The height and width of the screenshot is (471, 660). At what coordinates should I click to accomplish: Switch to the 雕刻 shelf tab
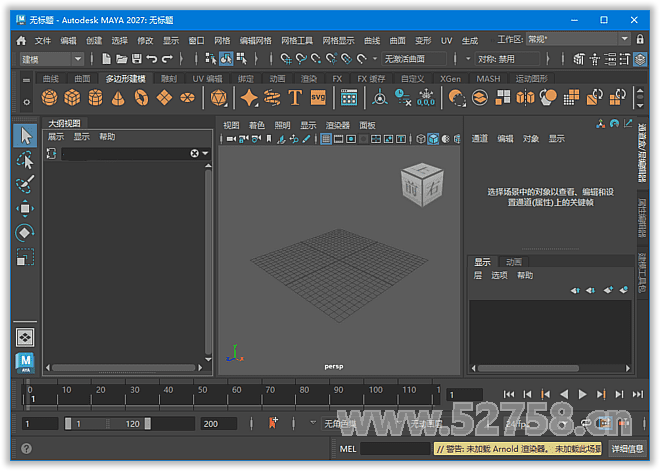click(169, 79)
